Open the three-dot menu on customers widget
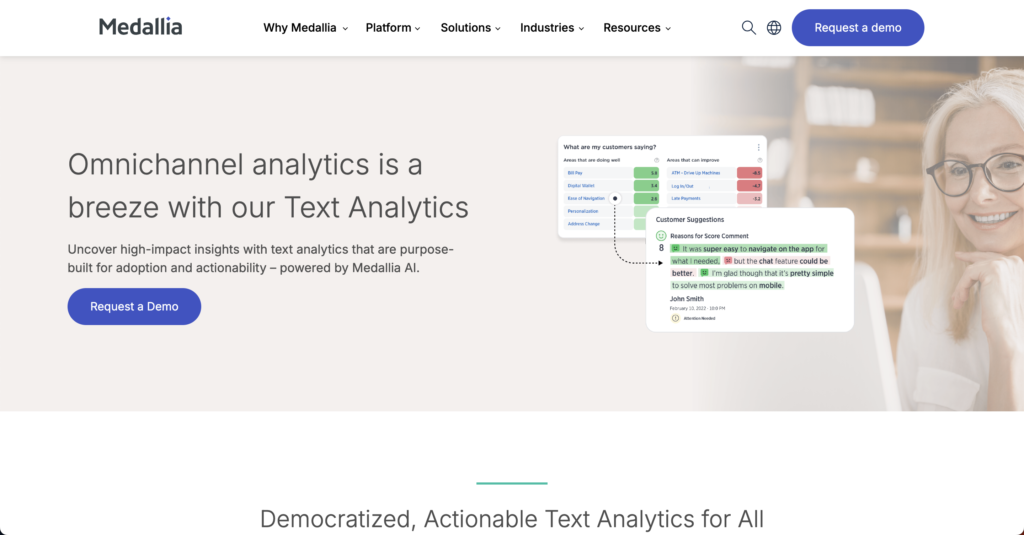The height and width of the screenshot is (535, 1024). click(759, 147)
